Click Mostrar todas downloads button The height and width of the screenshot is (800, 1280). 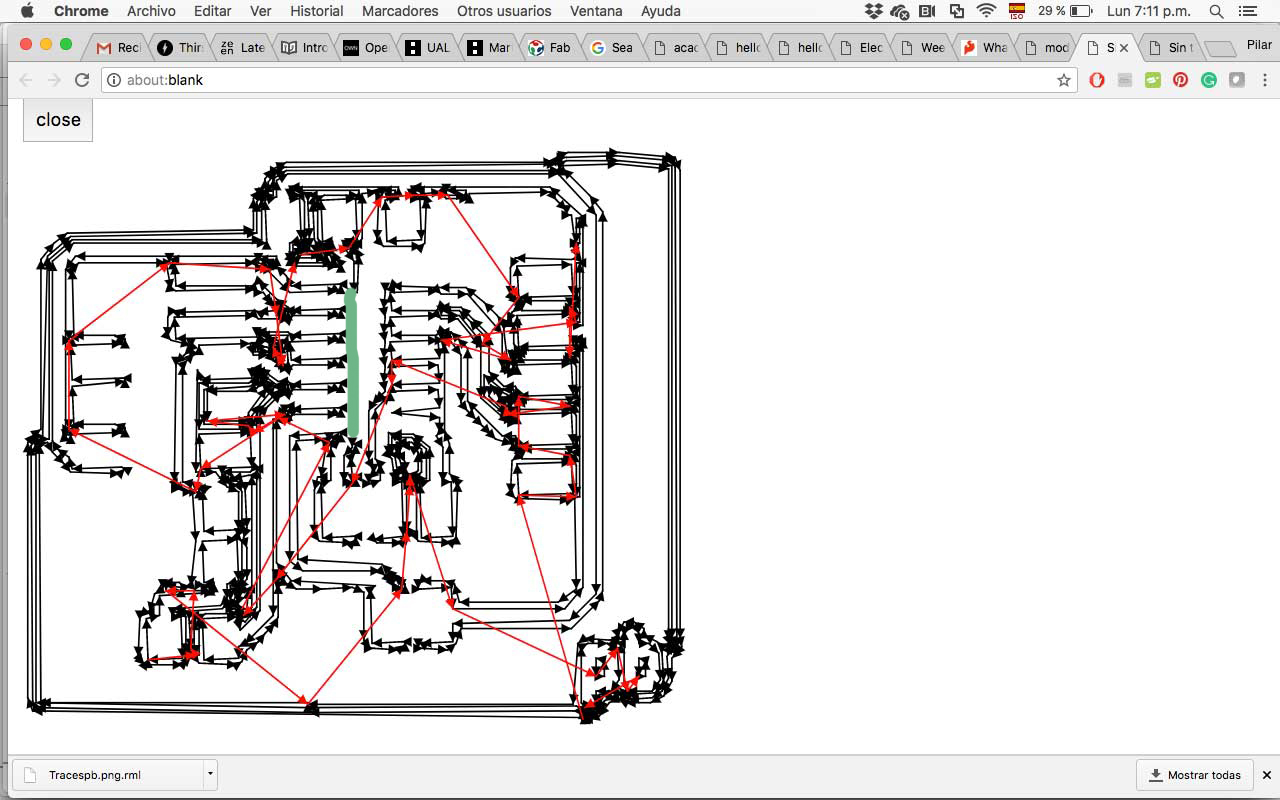[1196, 775]
